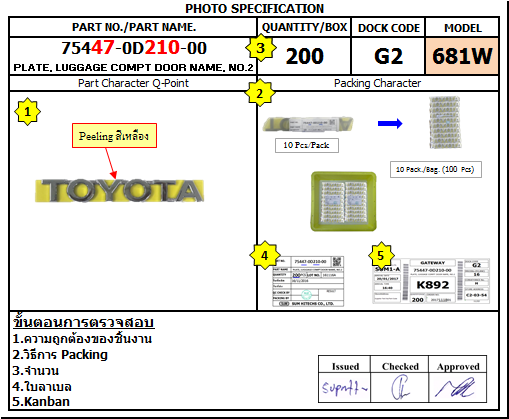Select the 10 Pcs/Pack label box
This screenshot has width=509, height=419.
pos(307,145)
